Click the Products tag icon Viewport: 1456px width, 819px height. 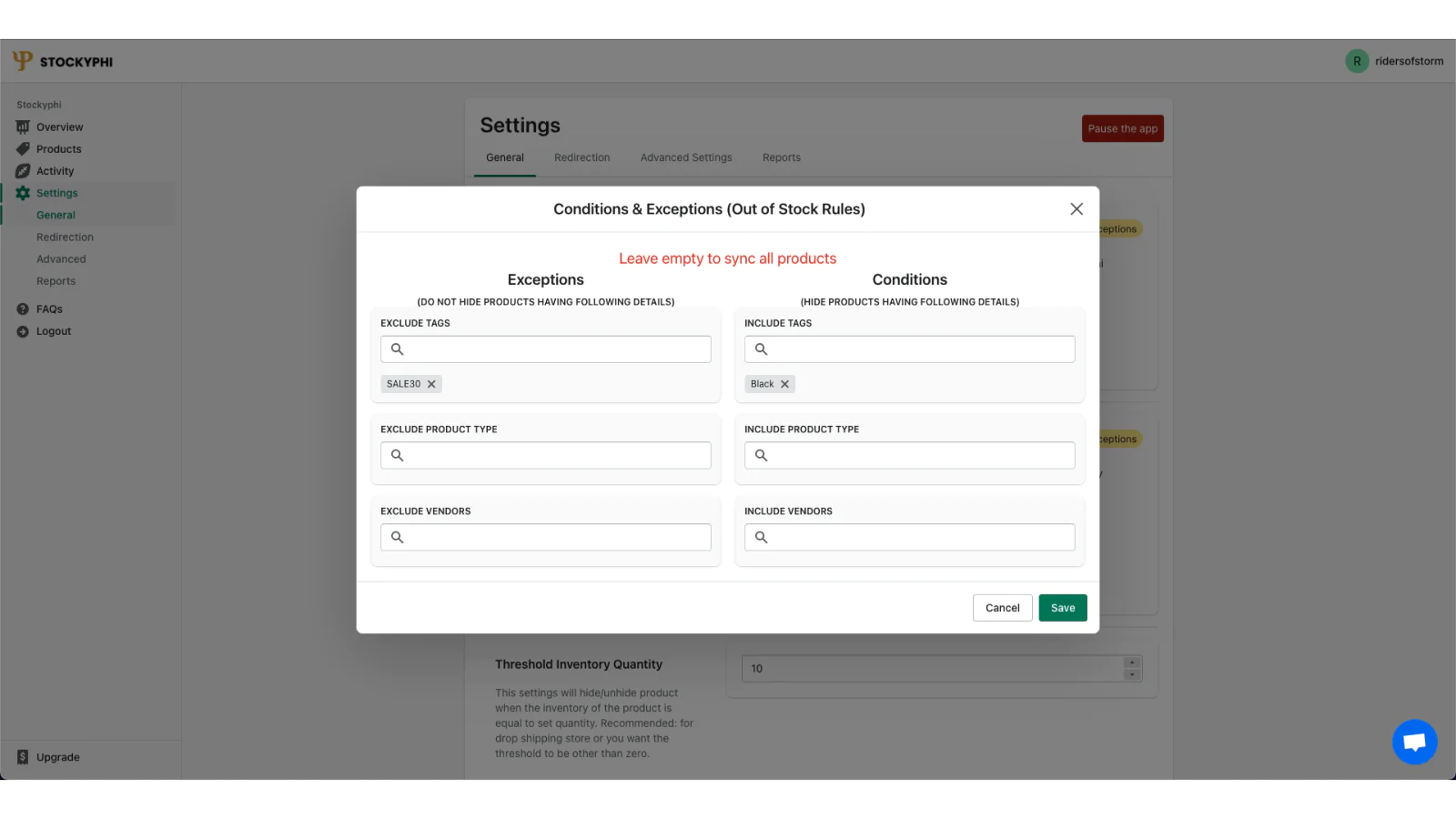[23, 149]
